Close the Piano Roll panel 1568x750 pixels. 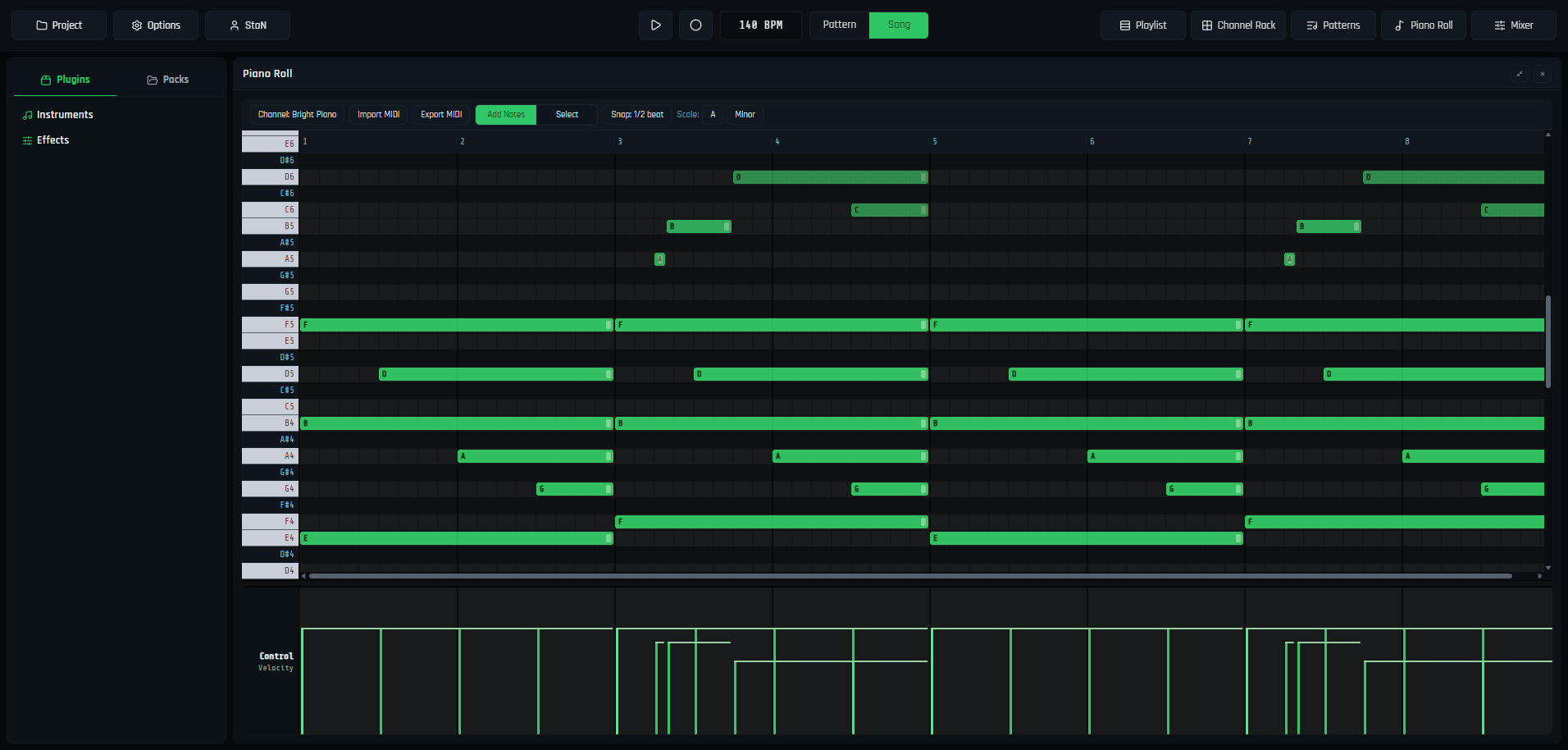(1543, 74)
